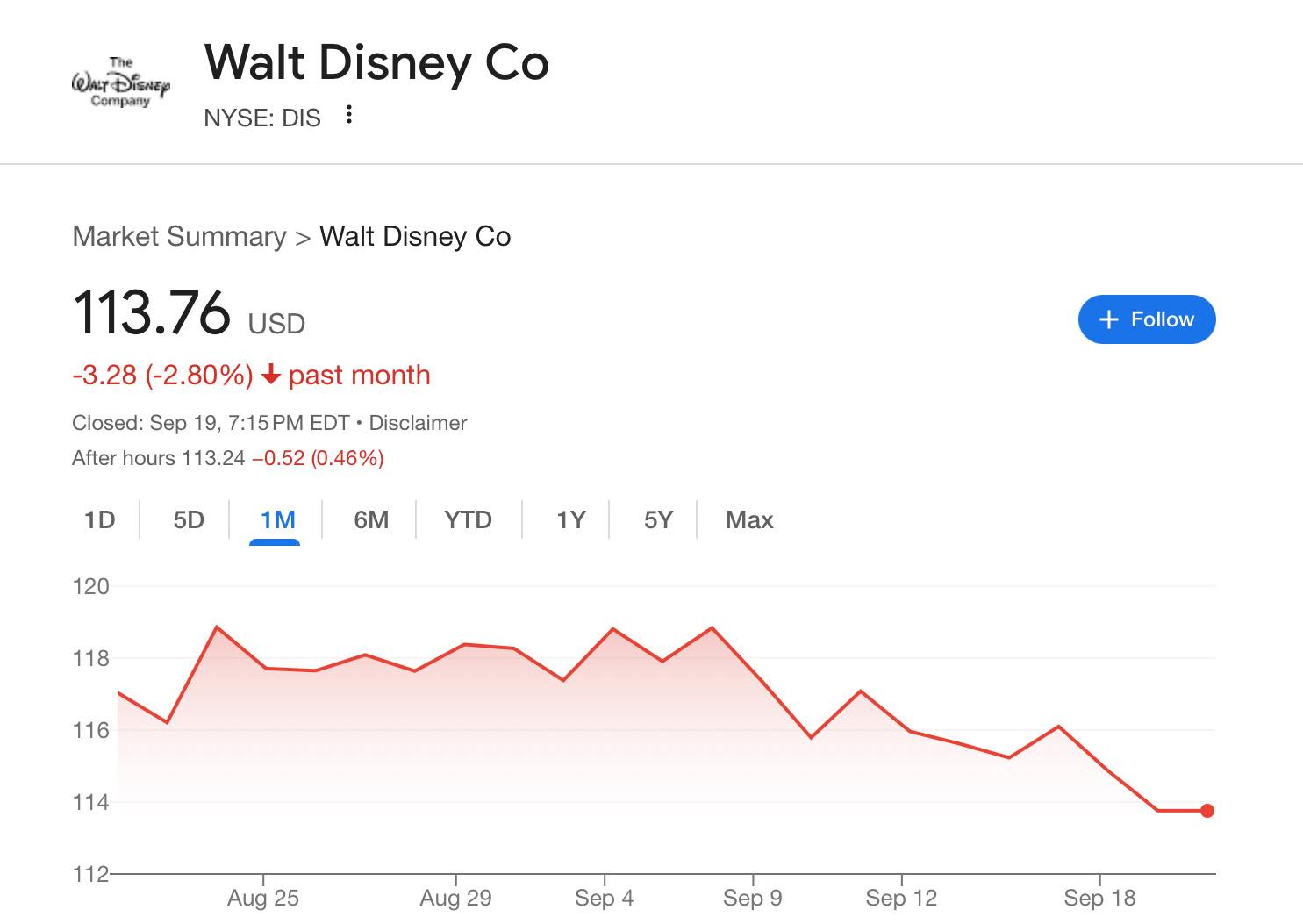Screen dimensions: 1303x924
Task: Select the 1M range tab
Action: (x=277, y=520)
